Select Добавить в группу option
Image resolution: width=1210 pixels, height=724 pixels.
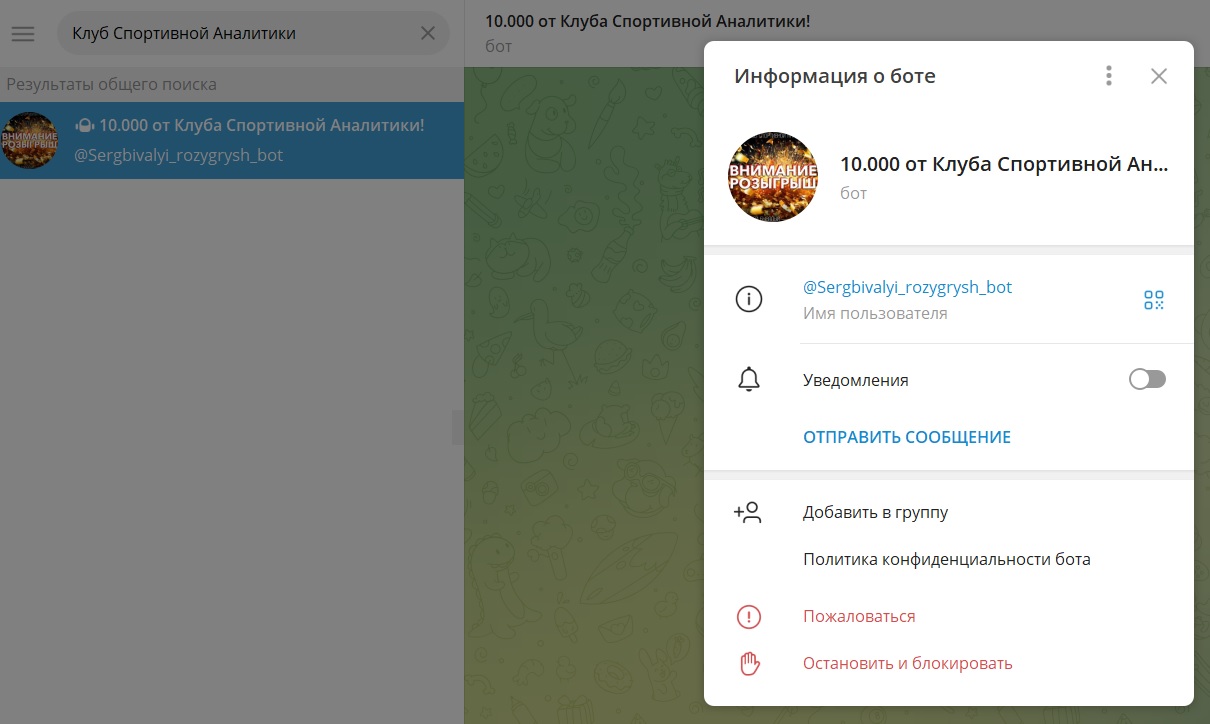tap(875, 513)
